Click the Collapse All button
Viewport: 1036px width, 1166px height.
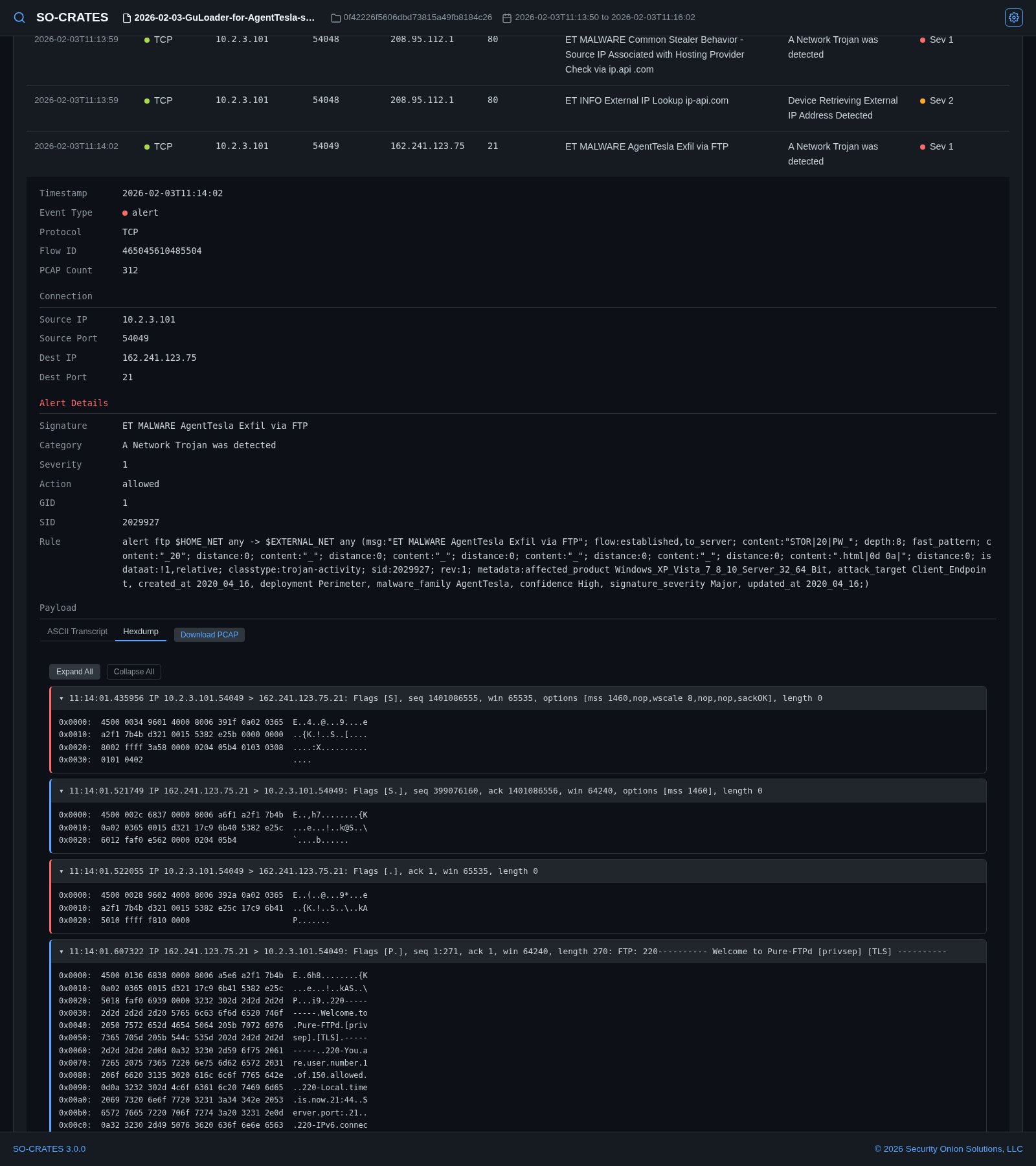(x=134, y=672)
